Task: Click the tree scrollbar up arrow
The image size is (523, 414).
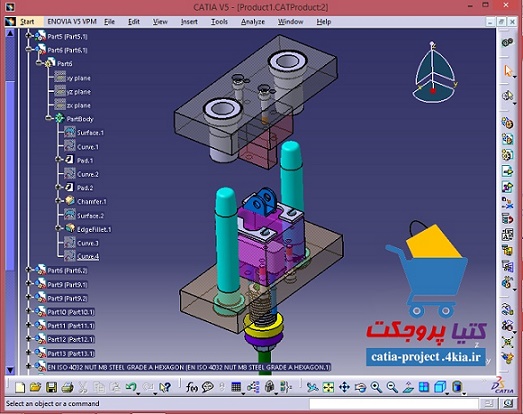Action: (10, 33)
